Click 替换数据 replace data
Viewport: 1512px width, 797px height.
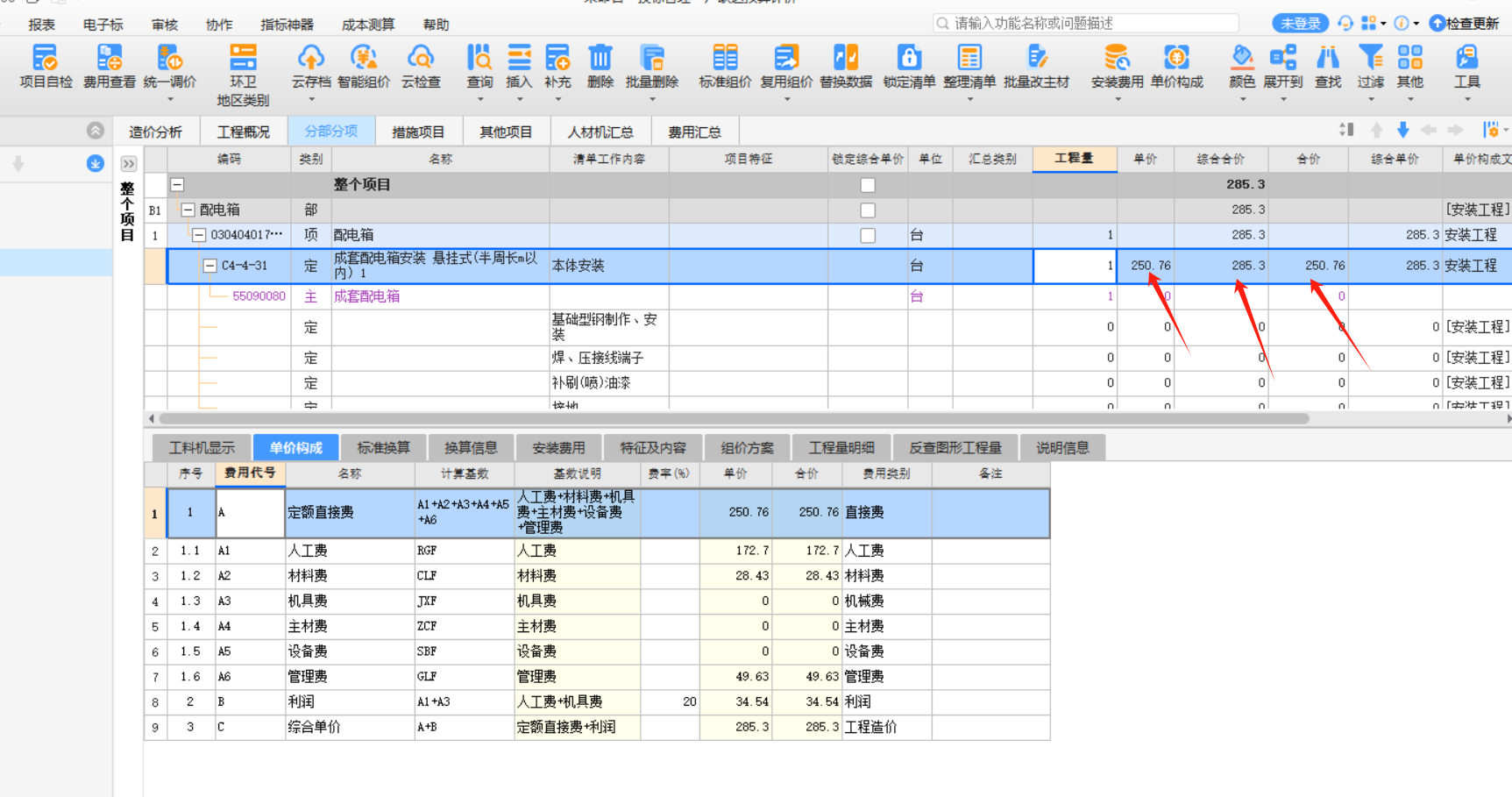point(846,68)
